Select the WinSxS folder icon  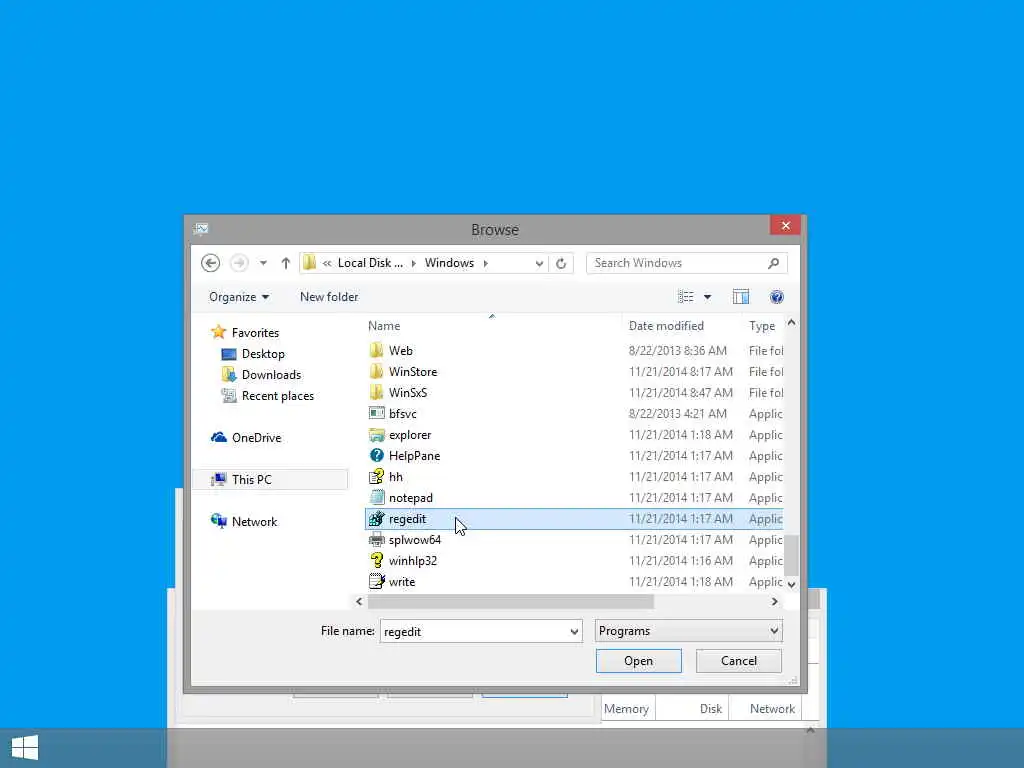(x=376, y=392)
